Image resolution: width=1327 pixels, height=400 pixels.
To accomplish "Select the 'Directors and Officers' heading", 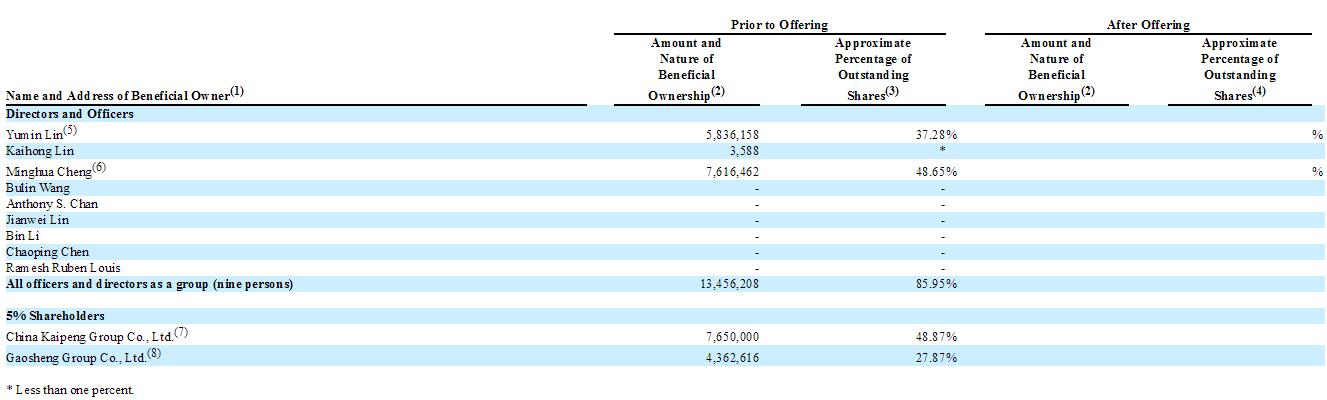I will pos(69,114).
